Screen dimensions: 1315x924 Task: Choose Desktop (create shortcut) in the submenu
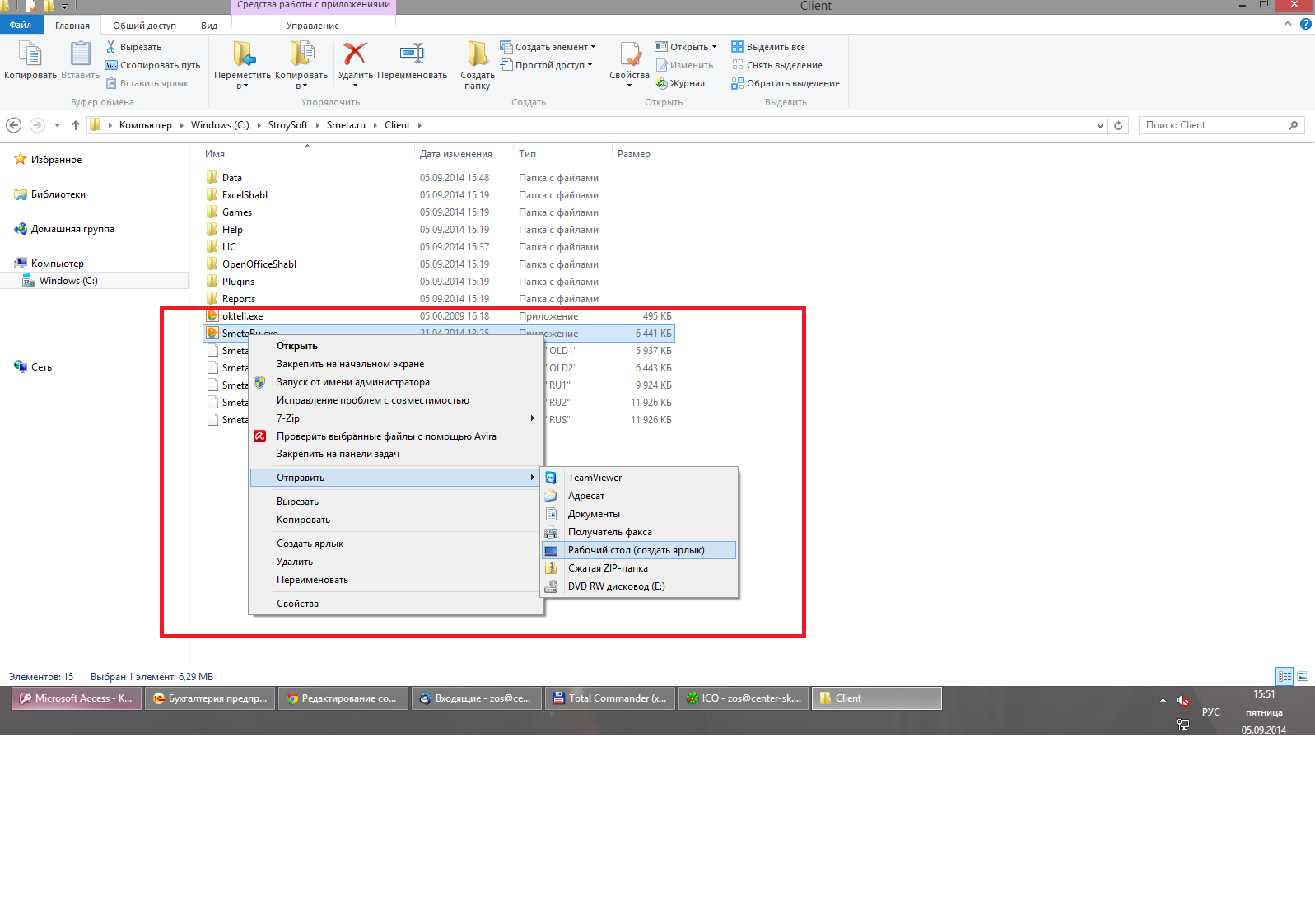(x=636, y=550)
